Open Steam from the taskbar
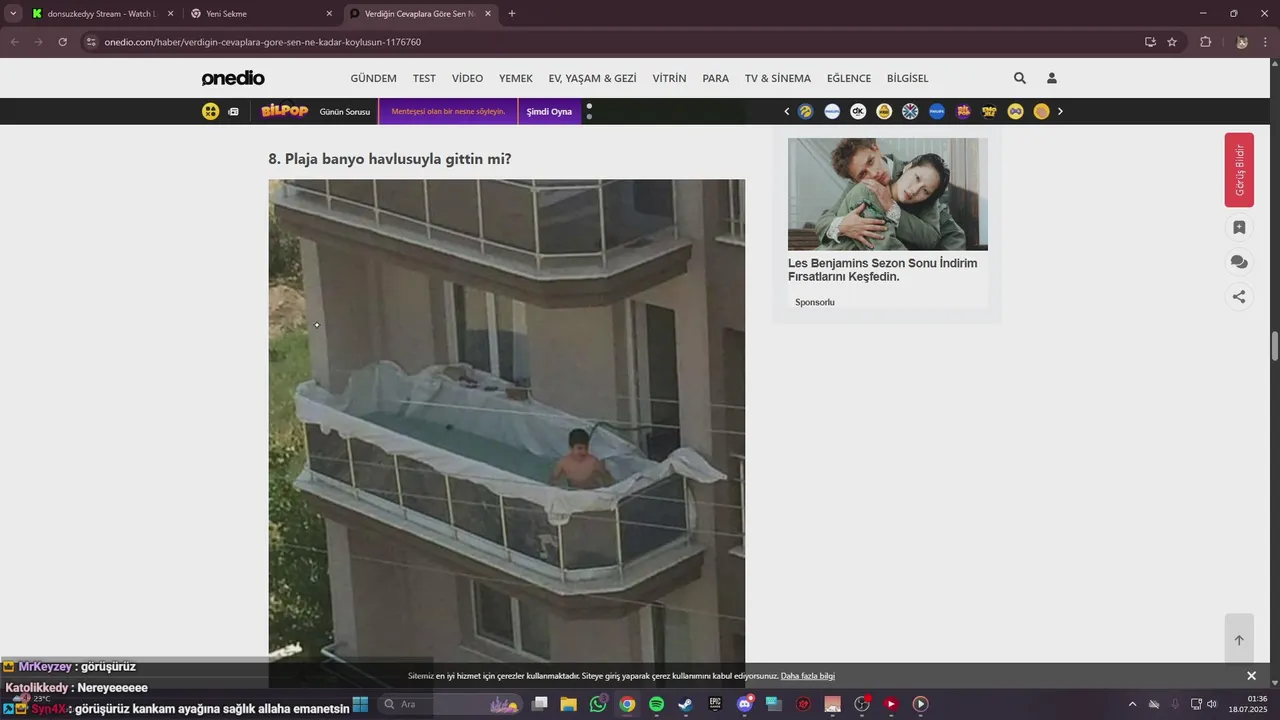Viewport: 1280px width, 720px height. coord(685,704)
